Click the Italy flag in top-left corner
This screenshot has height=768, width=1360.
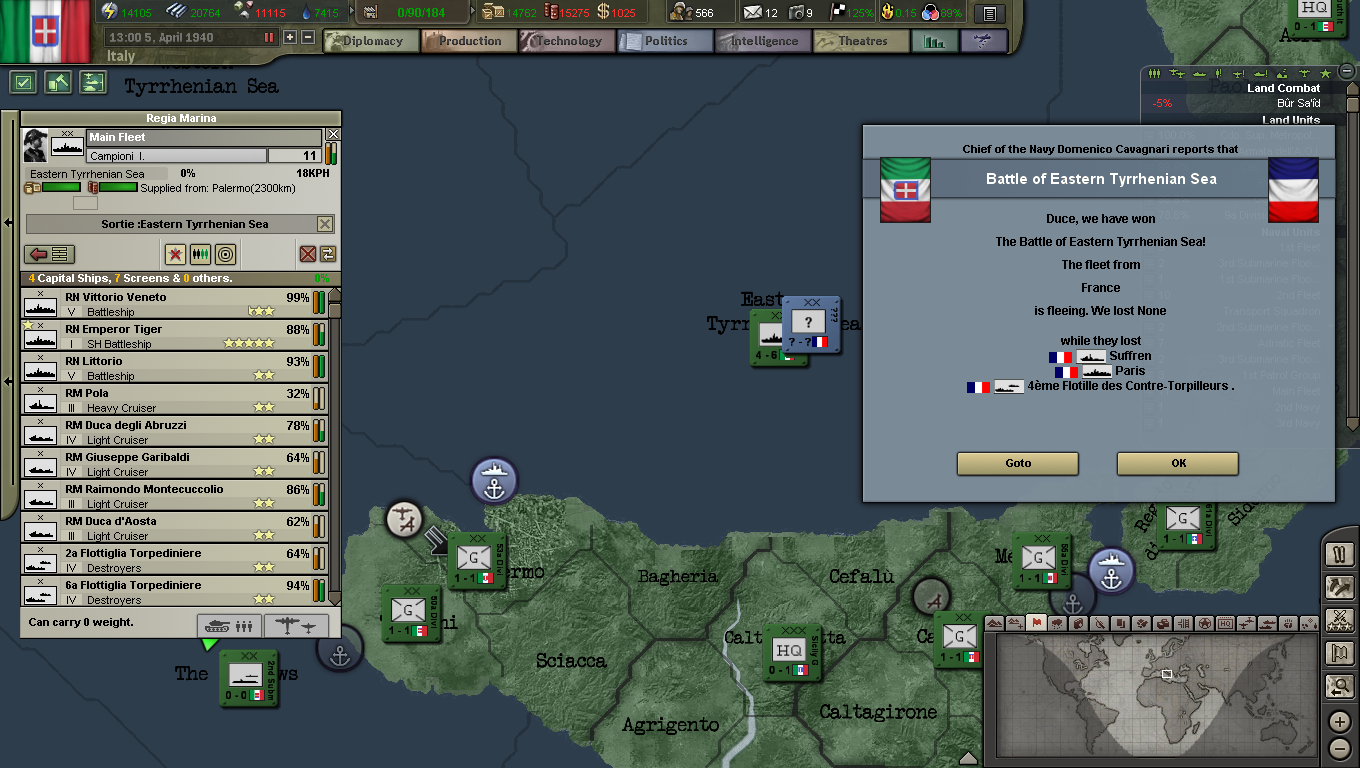[47, 30]
